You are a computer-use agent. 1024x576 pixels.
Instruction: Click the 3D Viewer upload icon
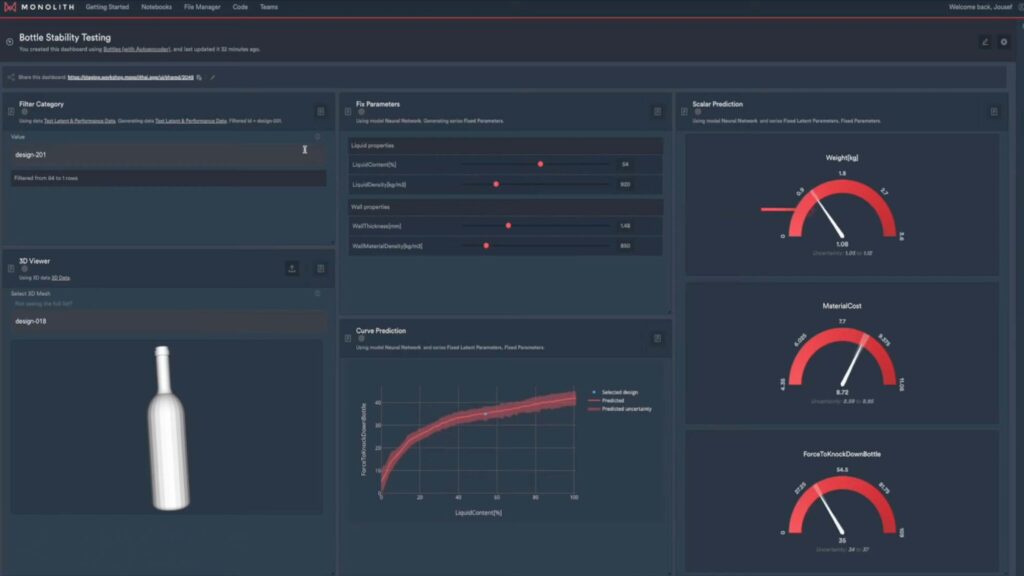(292, 268)
